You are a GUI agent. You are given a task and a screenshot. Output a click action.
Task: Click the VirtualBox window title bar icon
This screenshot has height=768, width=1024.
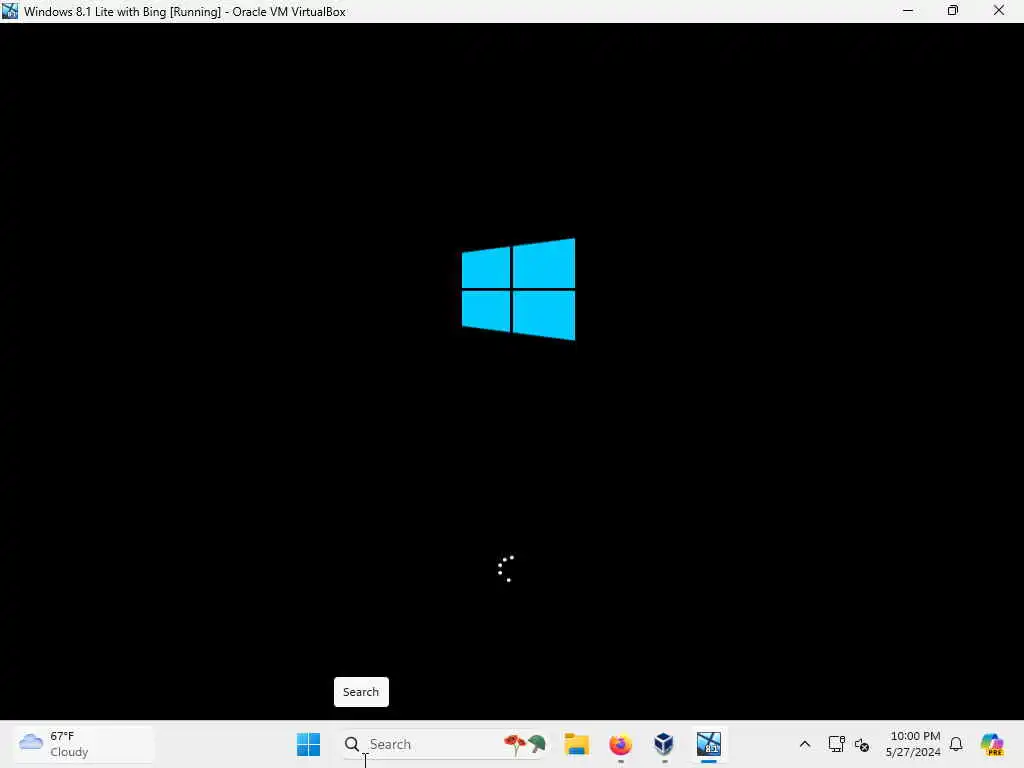[x=10, y=11]
